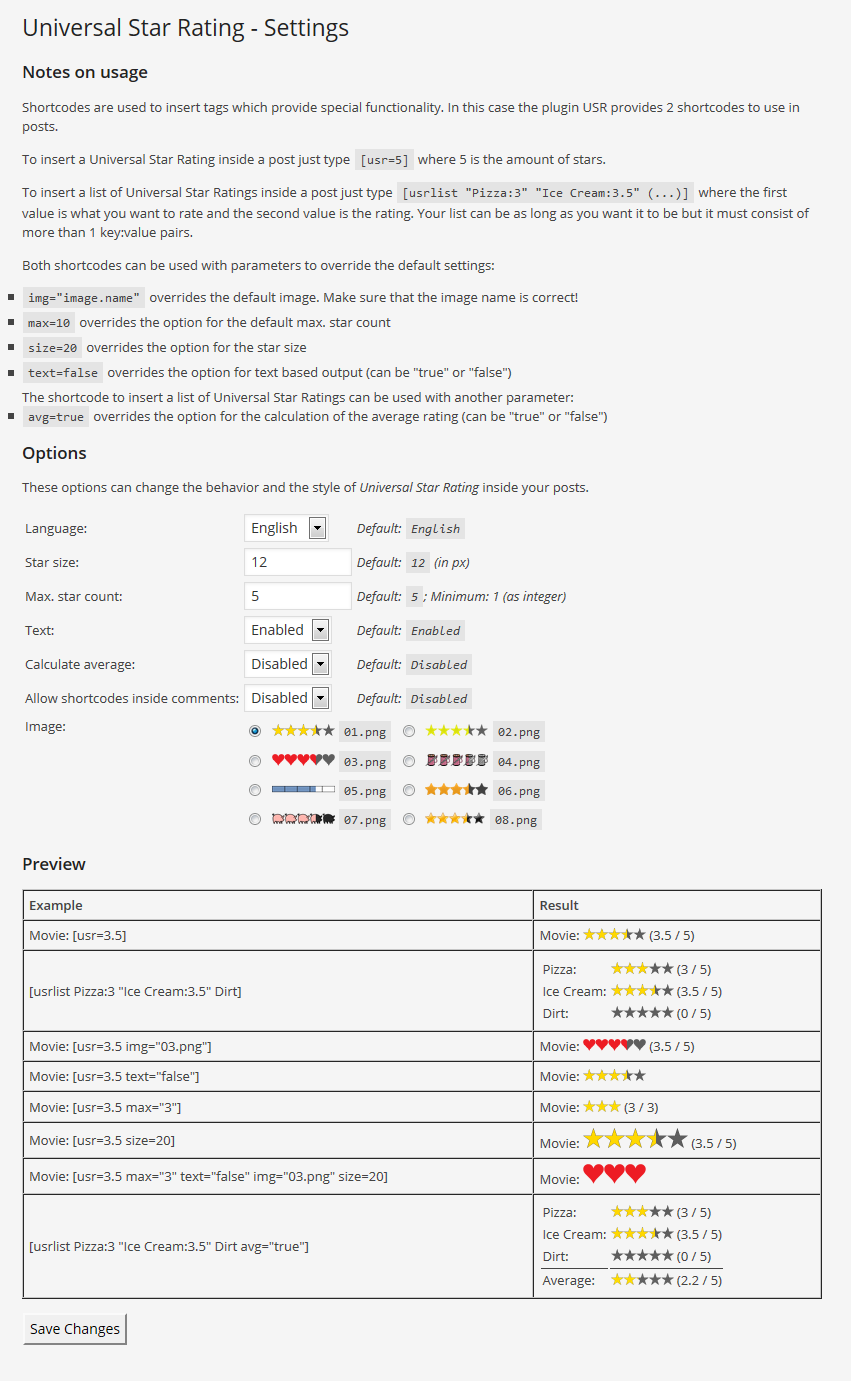Click the large hearts preview result
Viewport: 851px width, 1381px height.
(615, 1174)
